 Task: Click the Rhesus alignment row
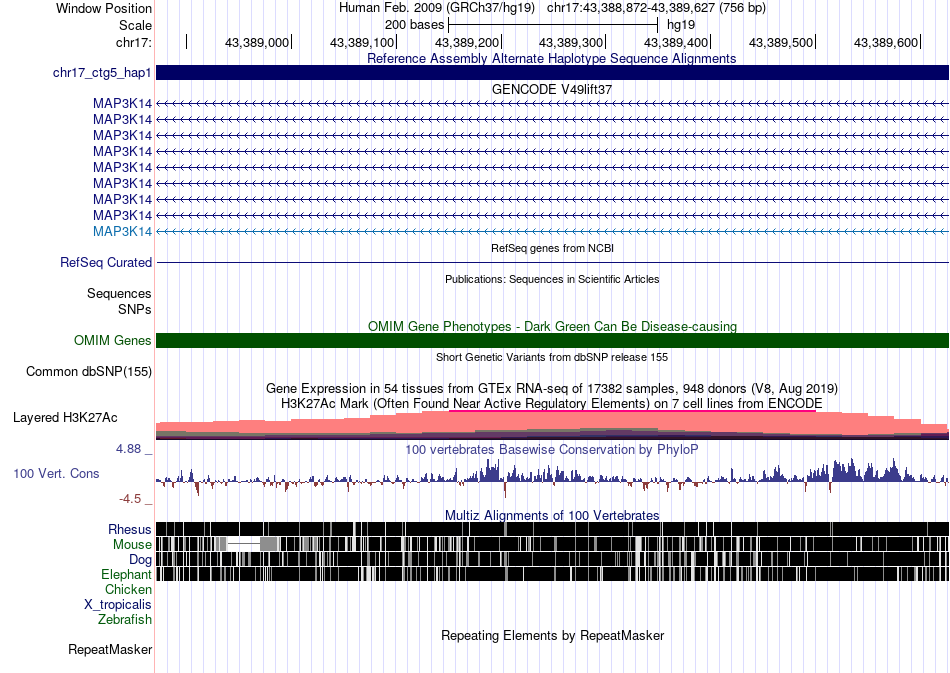click(x=553, y=529)
